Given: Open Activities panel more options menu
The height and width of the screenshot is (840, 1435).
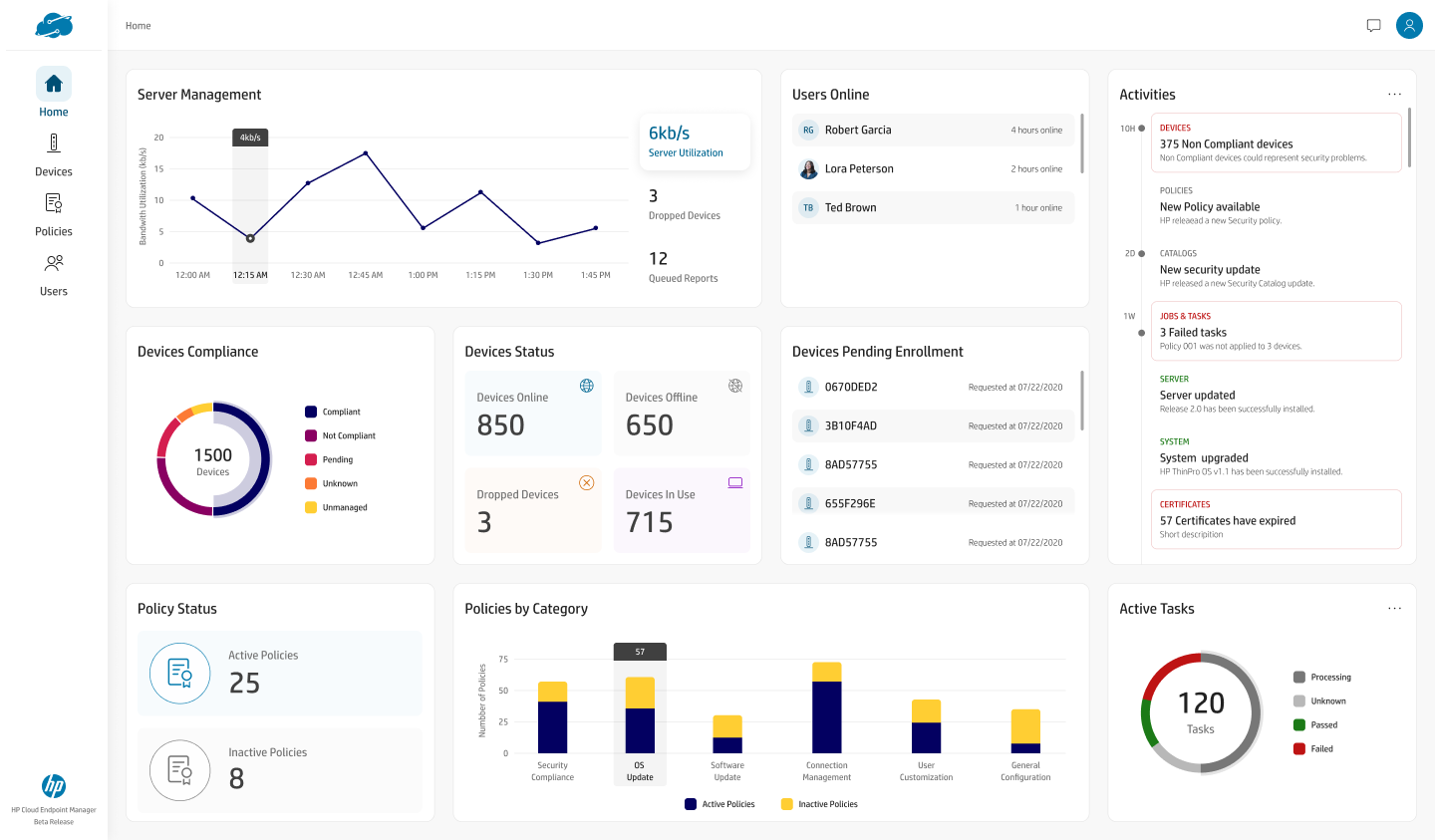Looking at the screenshot, I should click(x=1394, y=95).
